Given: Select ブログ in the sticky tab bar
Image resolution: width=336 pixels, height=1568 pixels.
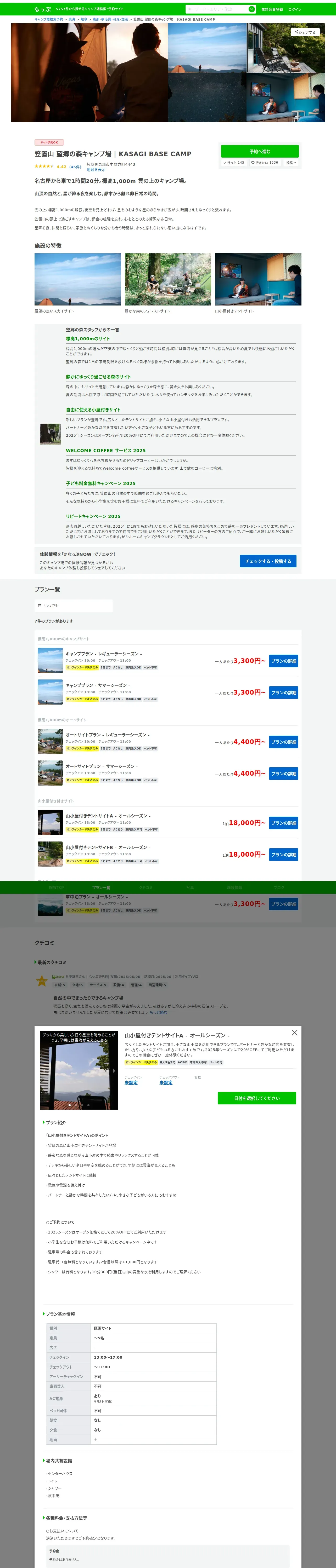Looking at the screenshot, I should pyautogui.click(x=279, y=887).
